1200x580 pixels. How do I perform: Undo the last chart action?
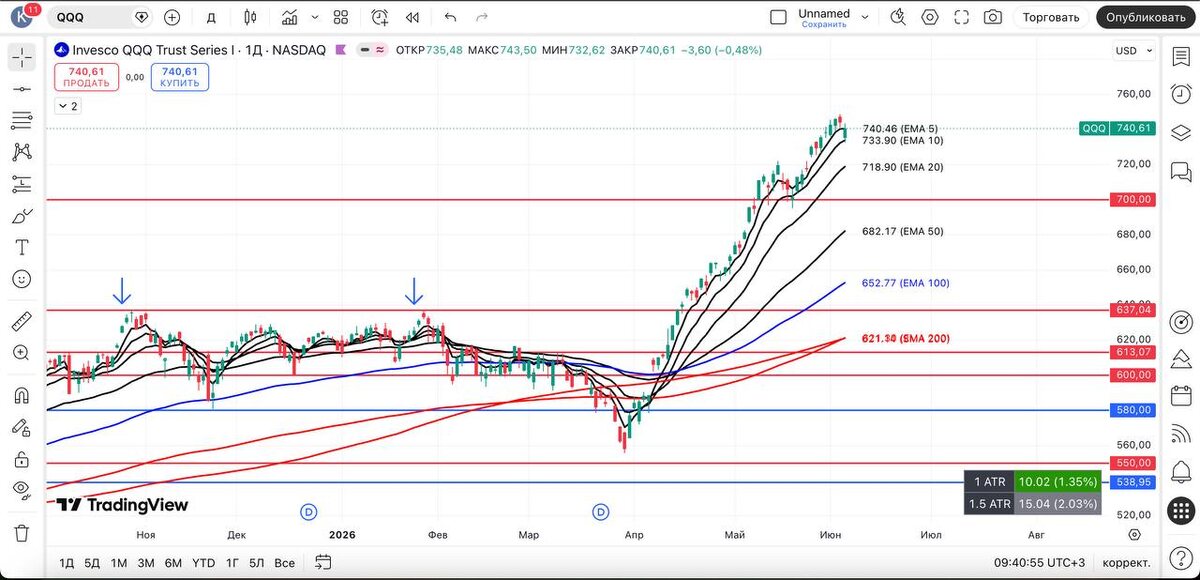tap(450, 17)
